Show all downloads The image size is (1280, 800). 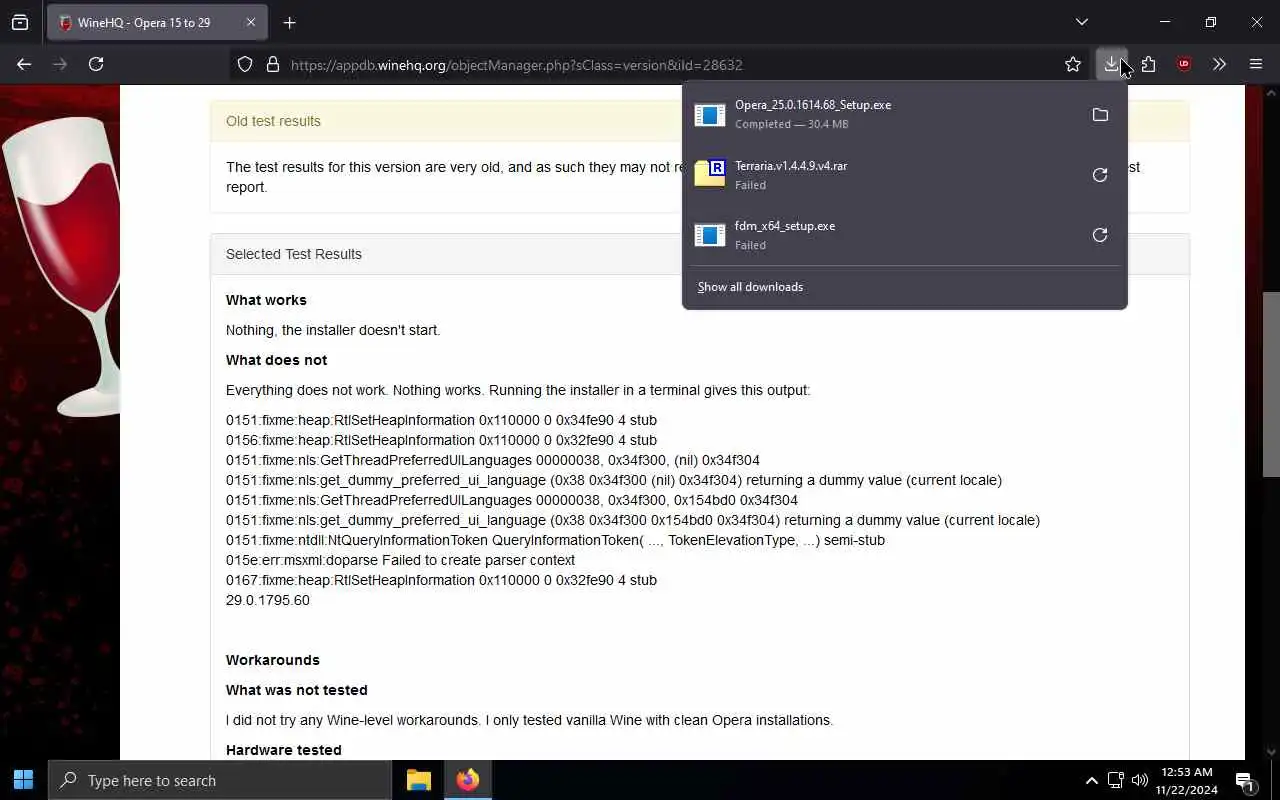750,287
